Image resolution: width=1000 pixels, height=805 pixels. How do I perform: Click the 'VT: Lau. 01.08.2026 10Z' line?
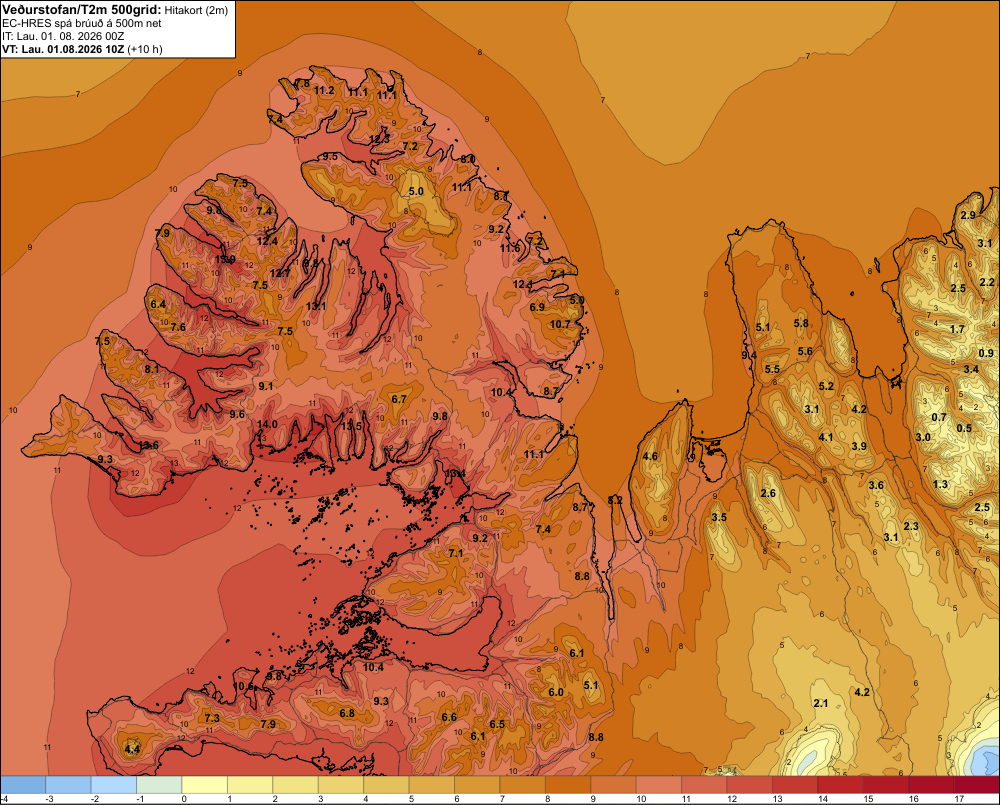(x=63, y=49)
